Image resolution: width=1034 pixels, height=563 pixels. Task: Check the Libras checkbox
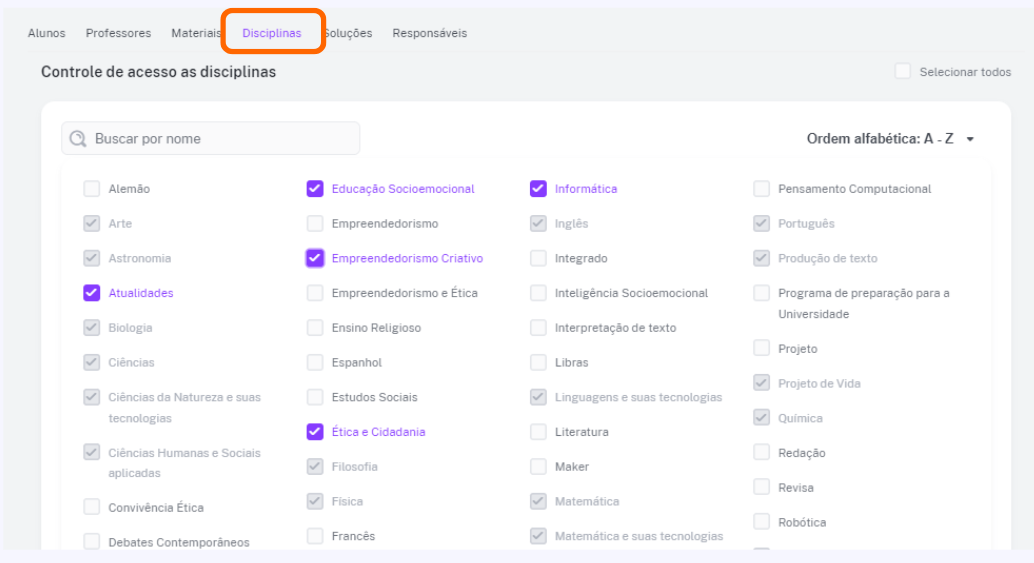click(x=538, y=362)
